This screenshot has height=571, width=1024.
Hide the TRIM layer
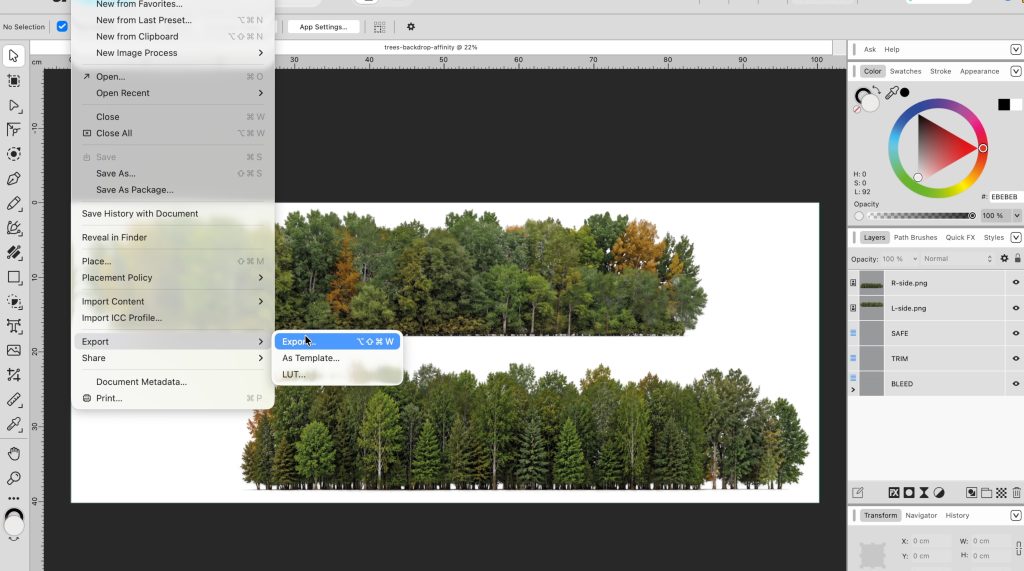(1016, 358)
